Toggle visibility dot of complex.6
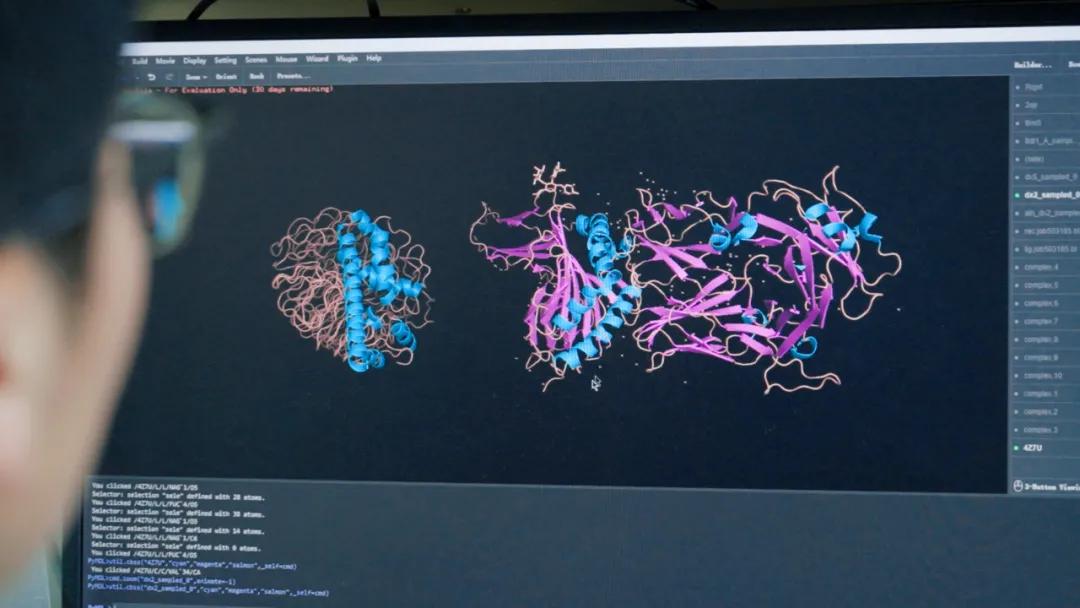 pos(1017,304)
